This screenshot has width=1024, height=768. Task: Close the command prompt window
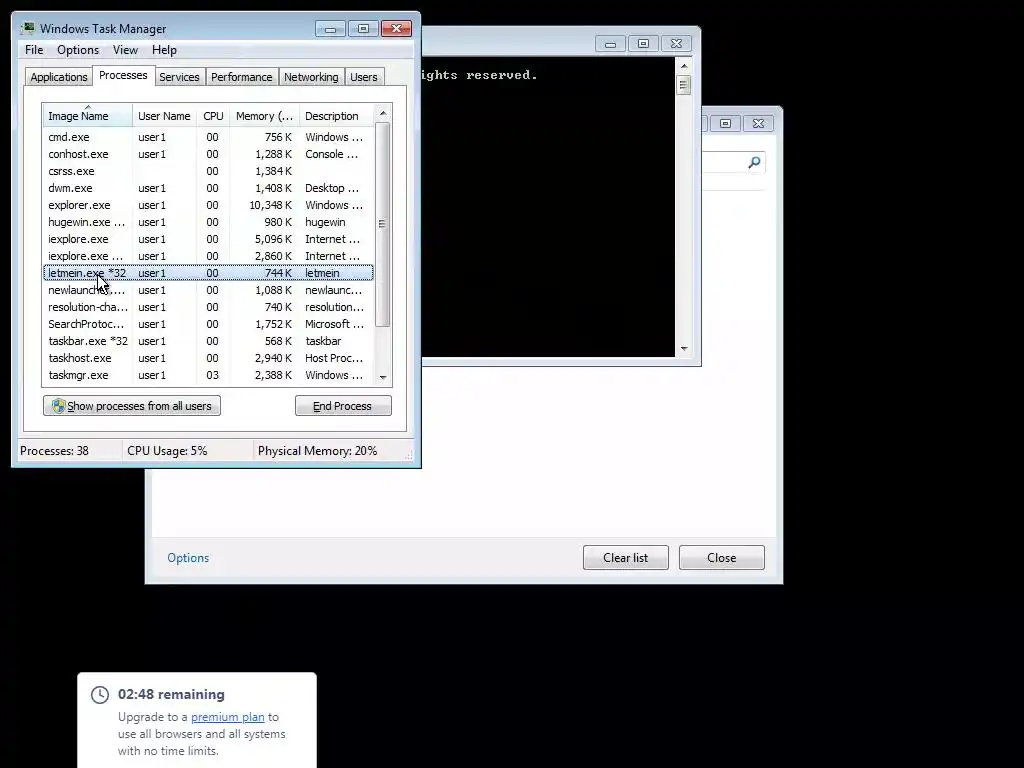pos(677,44)
